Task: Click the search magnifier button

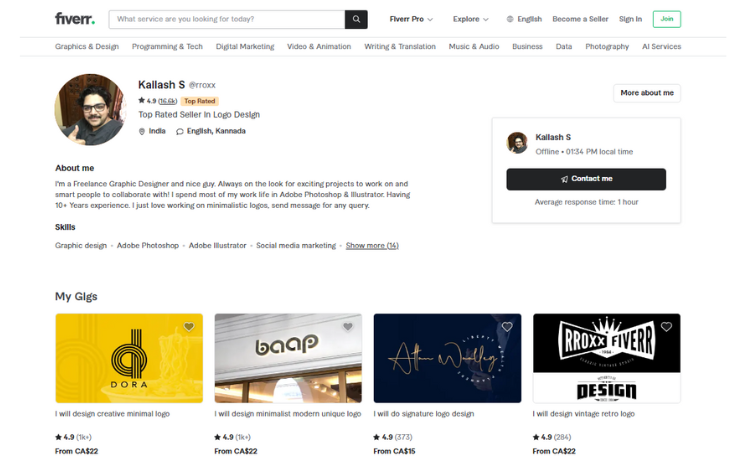Action: click(356, 20)
